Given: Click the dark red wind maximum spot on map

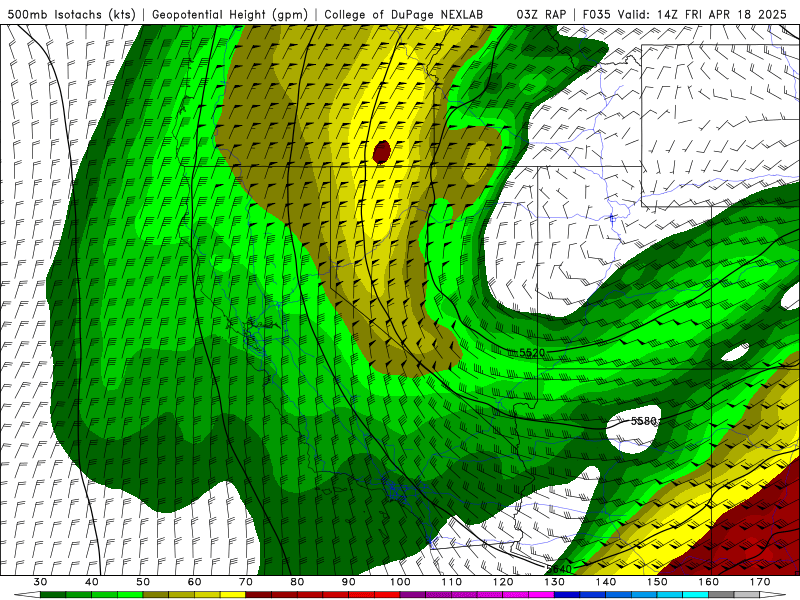Looking at the screenshot, I should [382, 152].
